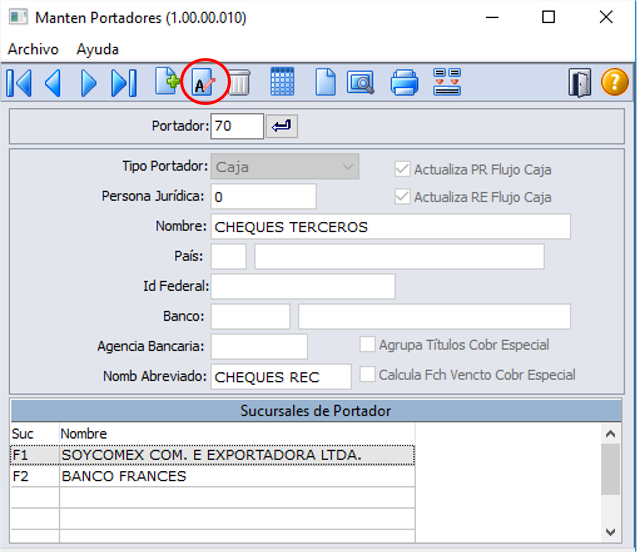Open the Ayuda menu
Screen dimensions: 637x552
98,49
